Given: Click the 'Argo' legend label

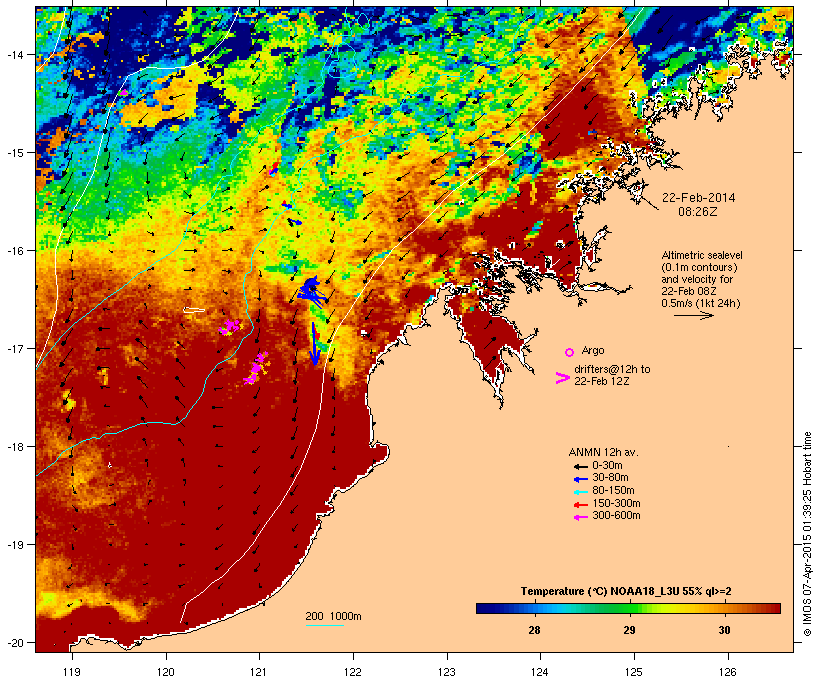Looking at the screenshot, I should (593, 350).
